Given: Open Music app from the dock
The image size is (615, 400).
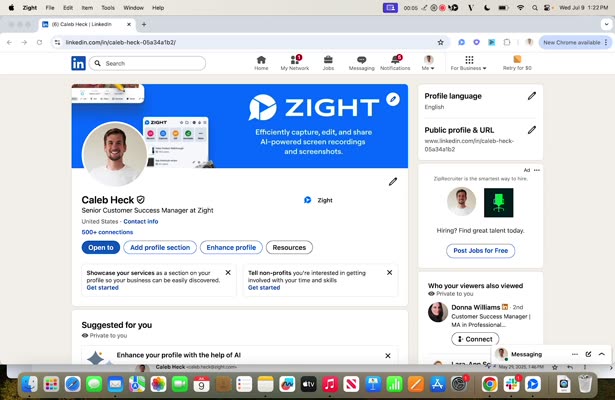Looking at the screenshot, I should tap(330, 384).
